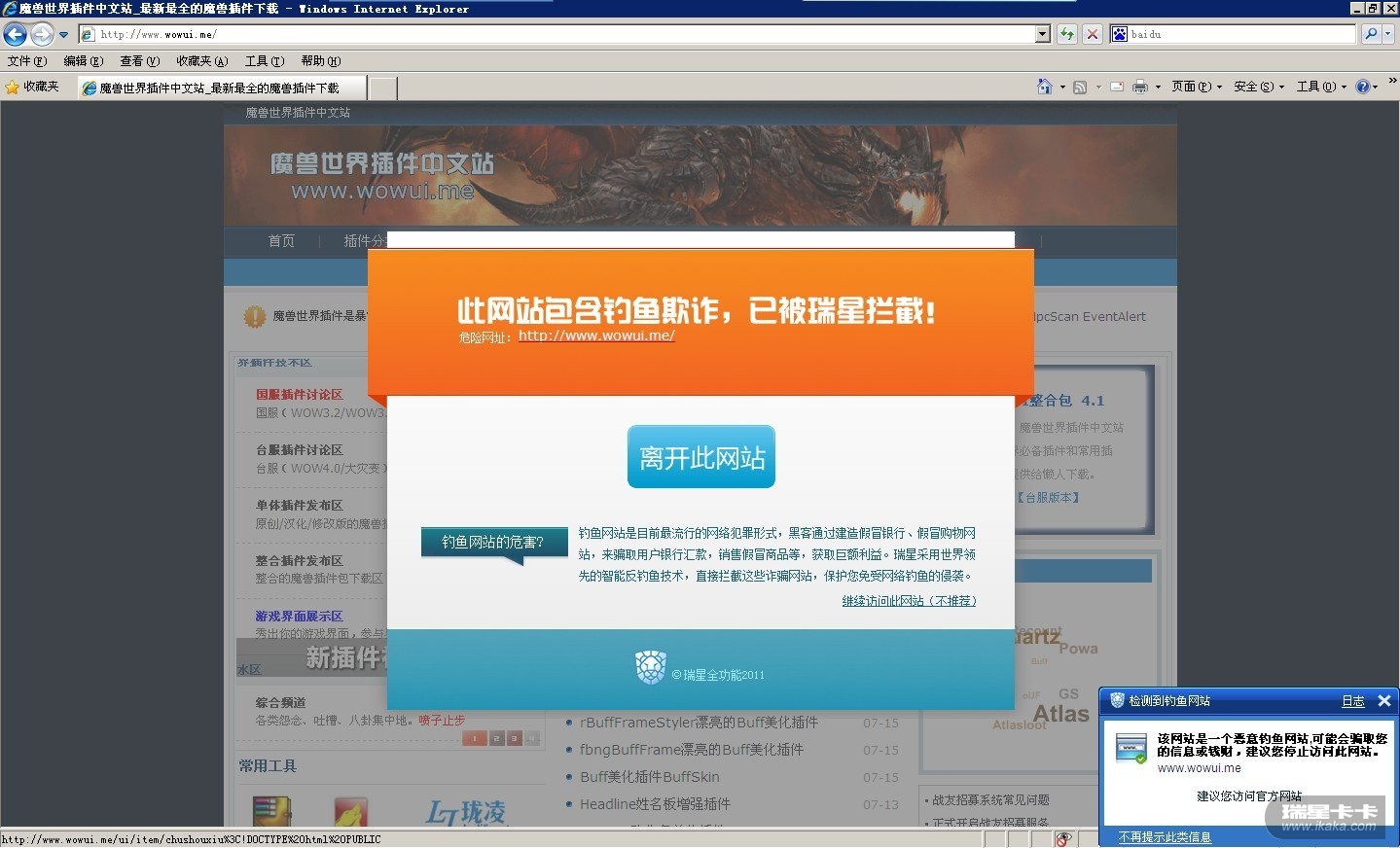Click the website card icon in popup
The image size is (1400, 848).
[x=1131, y=749]
